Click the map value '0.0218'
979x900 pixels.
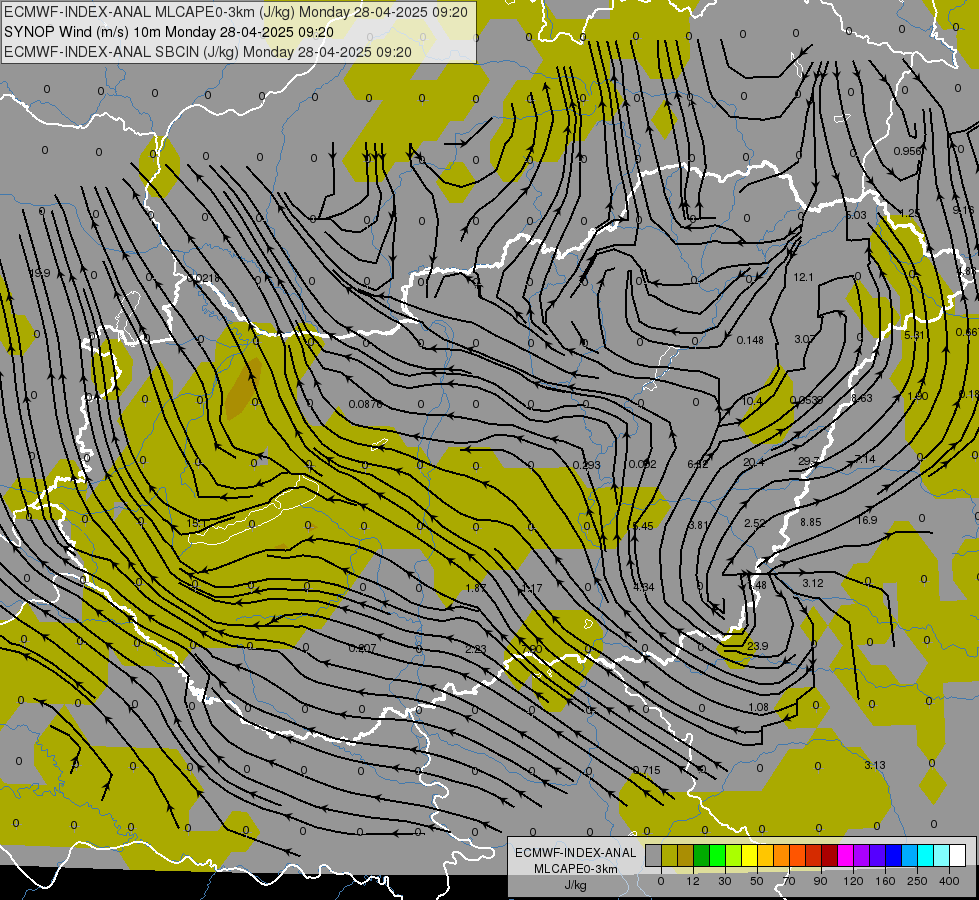point(203,278)
